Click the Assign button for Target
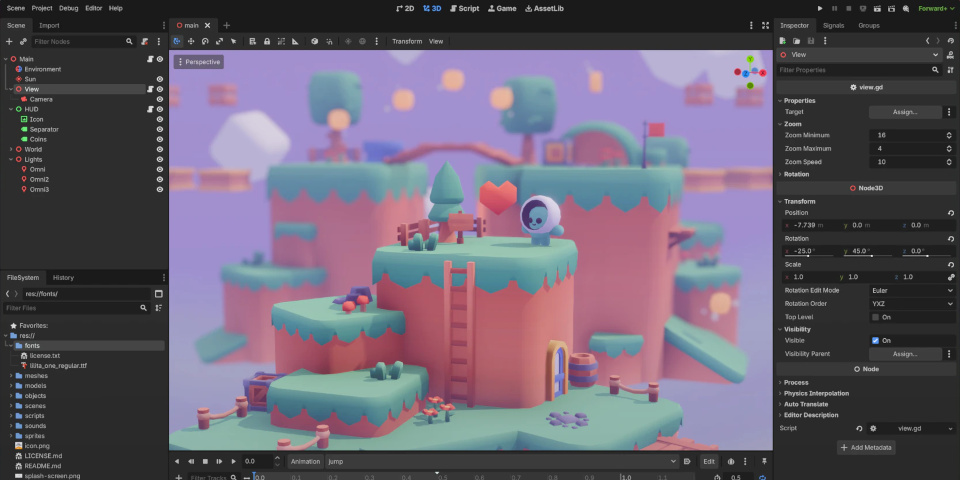The width and height of the screenshot is (960, 480). click(904, 112)
